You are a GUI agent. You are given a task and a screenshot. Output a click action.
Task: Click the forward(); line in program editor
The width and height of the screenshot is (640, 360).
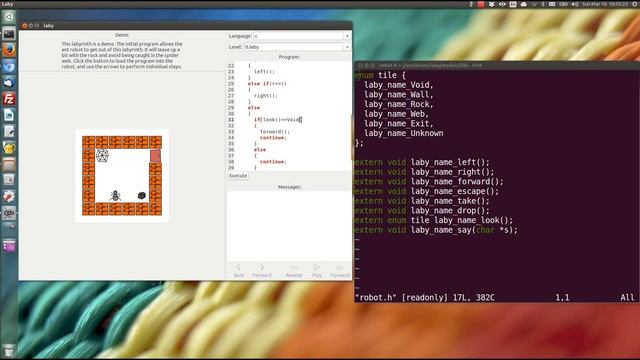(x=275, y=131)
